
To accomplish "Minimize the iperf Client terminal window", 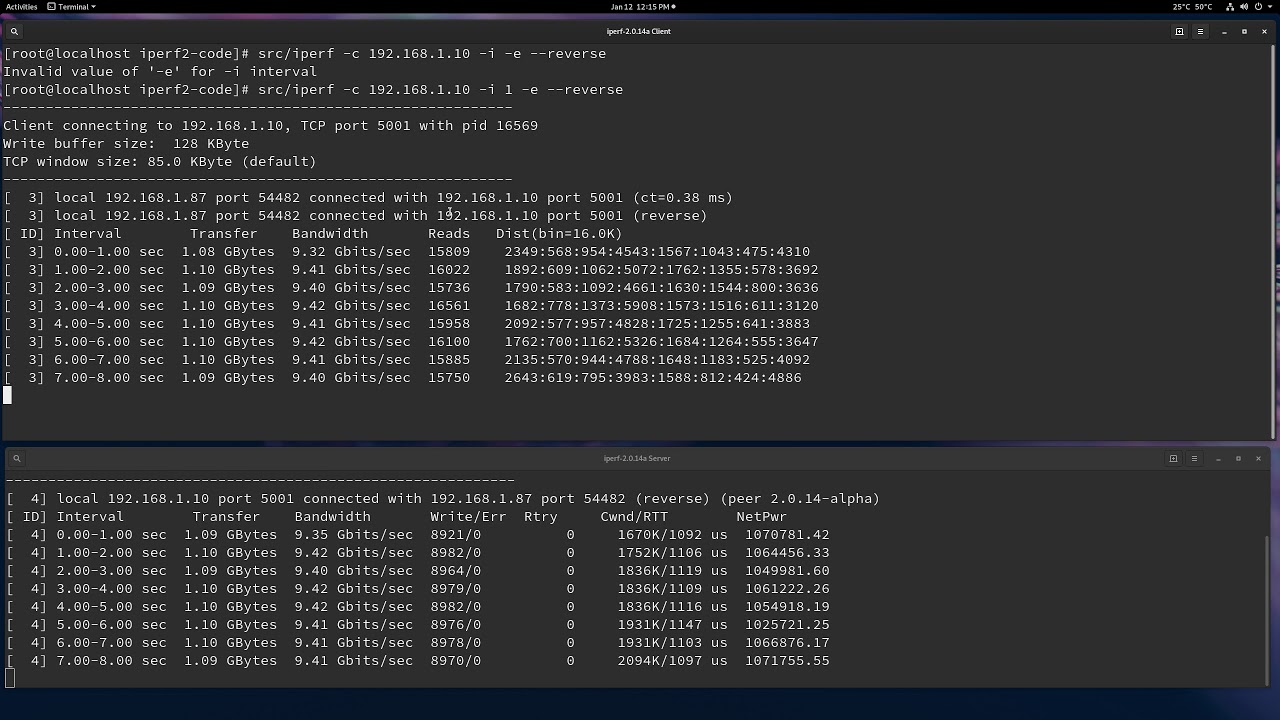I will click(x=1224, y=31).
